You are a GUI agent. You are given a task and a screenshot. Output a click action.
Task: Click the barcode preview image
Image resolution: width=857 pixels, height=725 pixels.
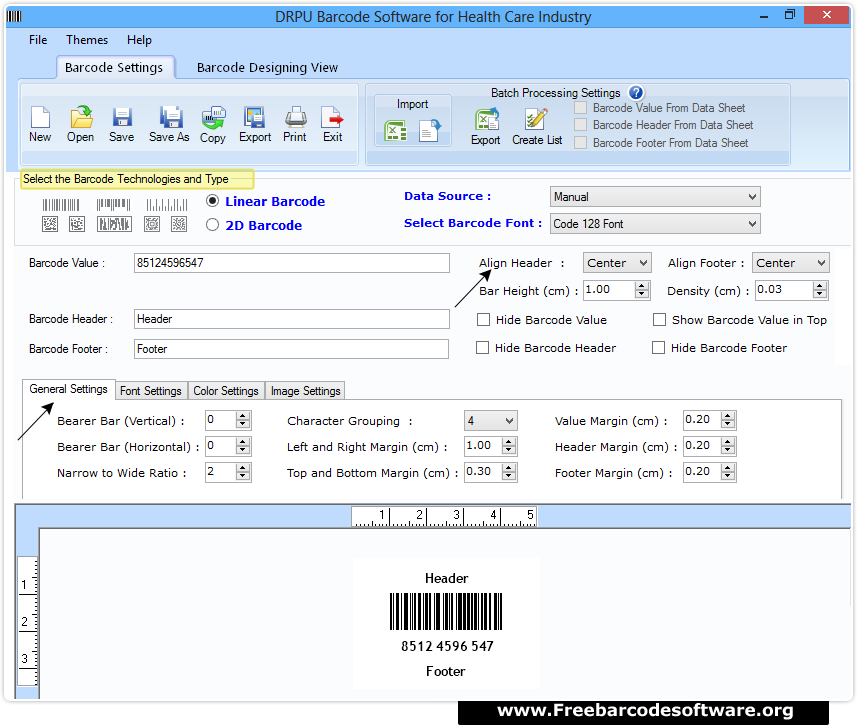tap(446, 611)
